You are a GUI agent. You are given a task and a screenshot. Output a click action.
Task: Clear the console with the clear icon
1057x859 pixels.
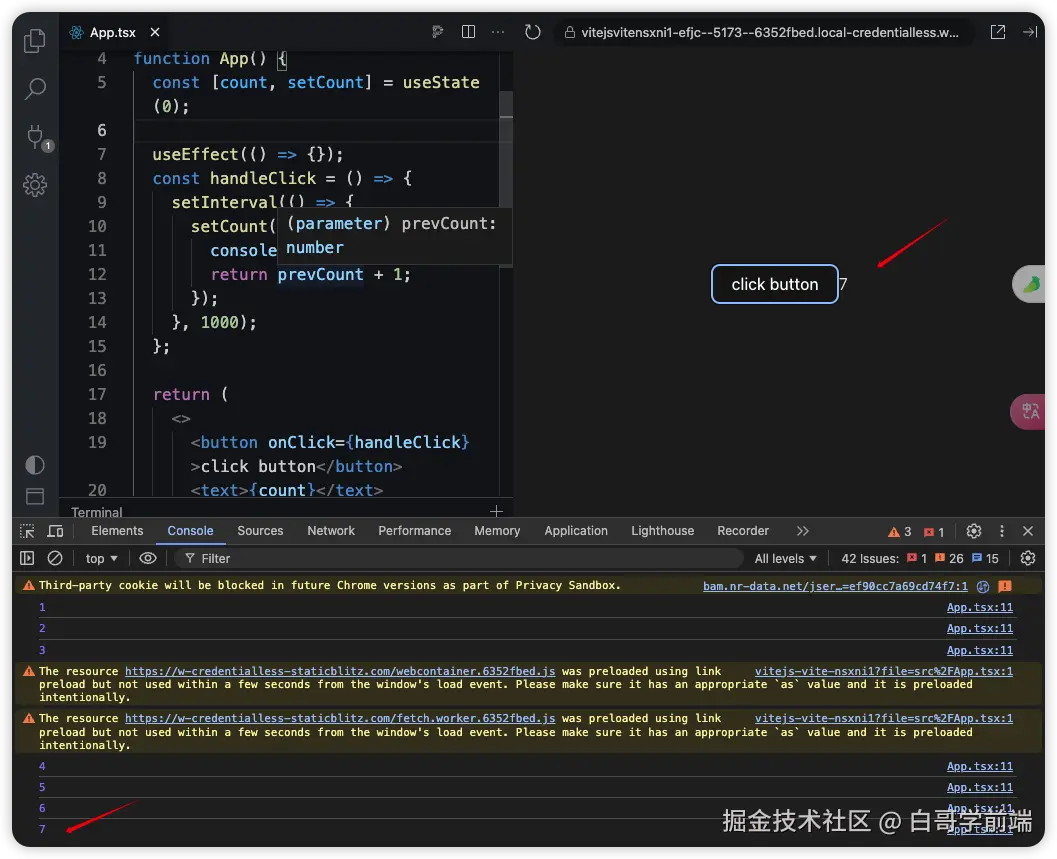click(x=55, y=558)
